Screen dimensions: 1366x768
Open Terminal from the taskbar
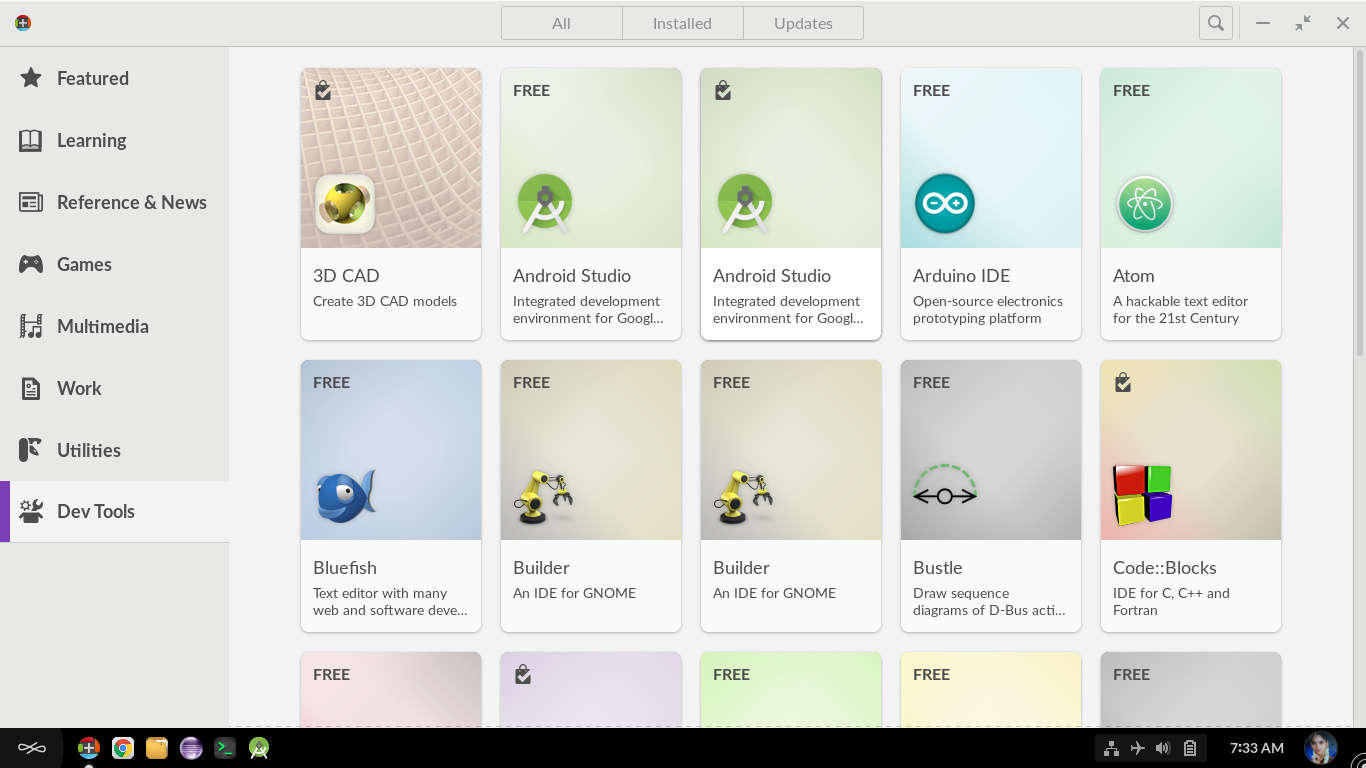point(225,748)
